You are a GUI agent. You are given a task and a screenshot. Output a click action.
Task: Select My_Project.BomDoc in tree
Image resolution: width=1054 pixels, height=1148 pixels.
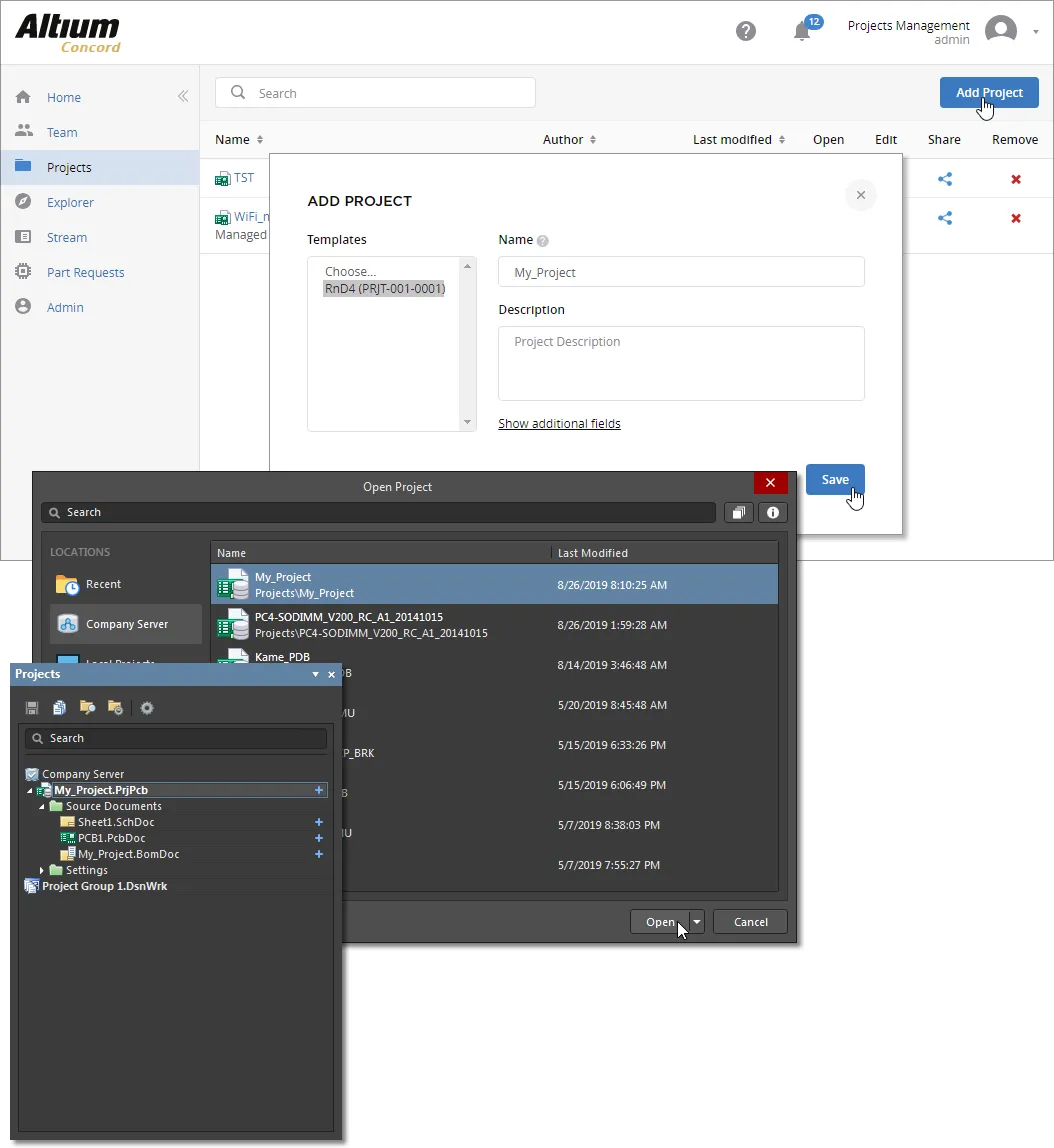[128, 854]
